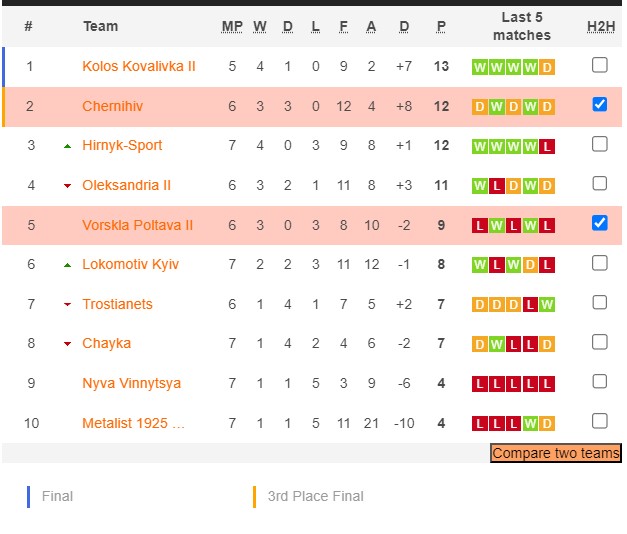Image resolution: width=627 pixels, height=534 pixels.
Task: Sort table by MP column header
Action: click(232, 26)
